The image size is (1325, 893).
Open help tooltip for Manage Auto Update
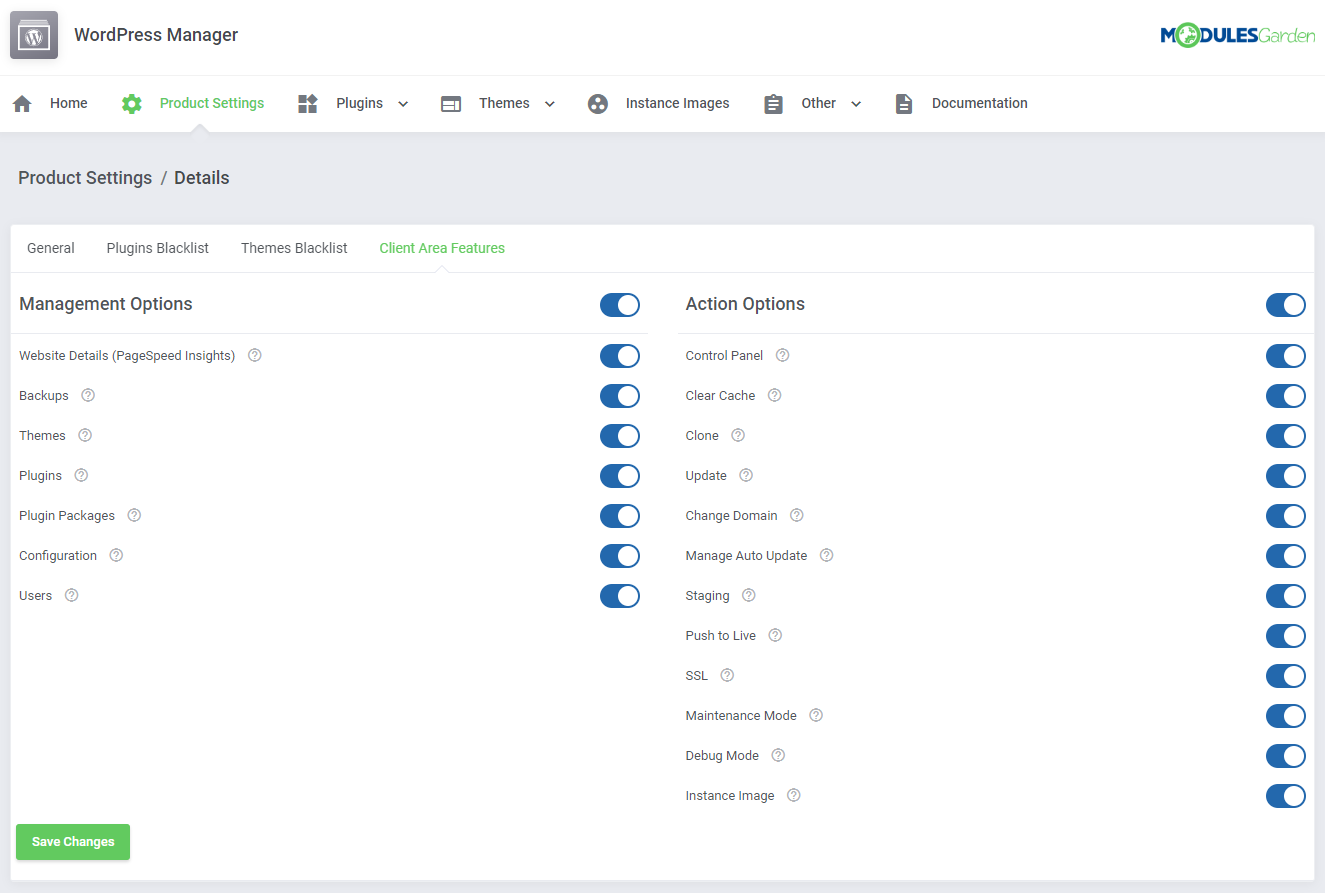click(x=826, y=555)
